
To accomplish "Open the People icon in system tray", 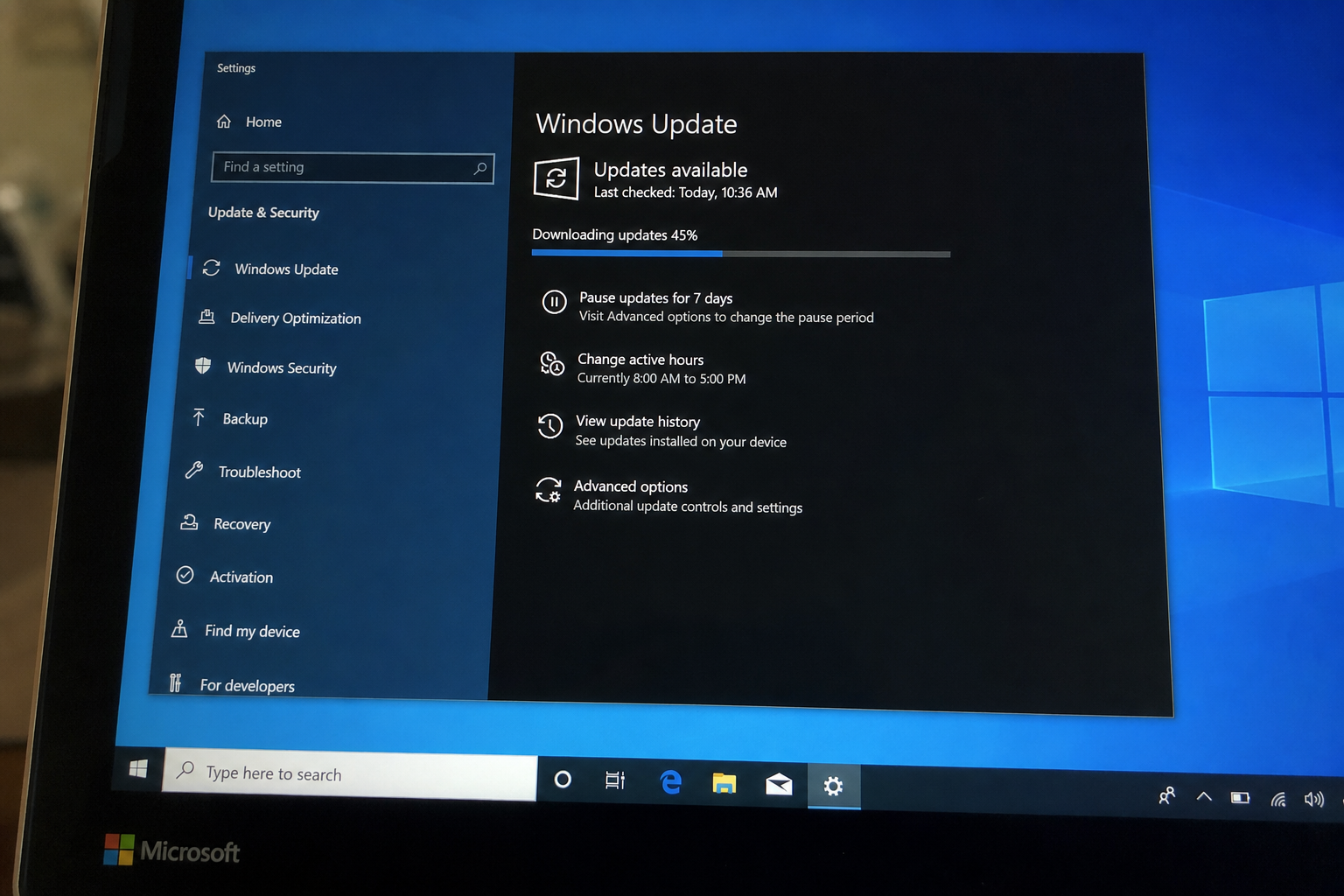I will tap(1166, 795).
